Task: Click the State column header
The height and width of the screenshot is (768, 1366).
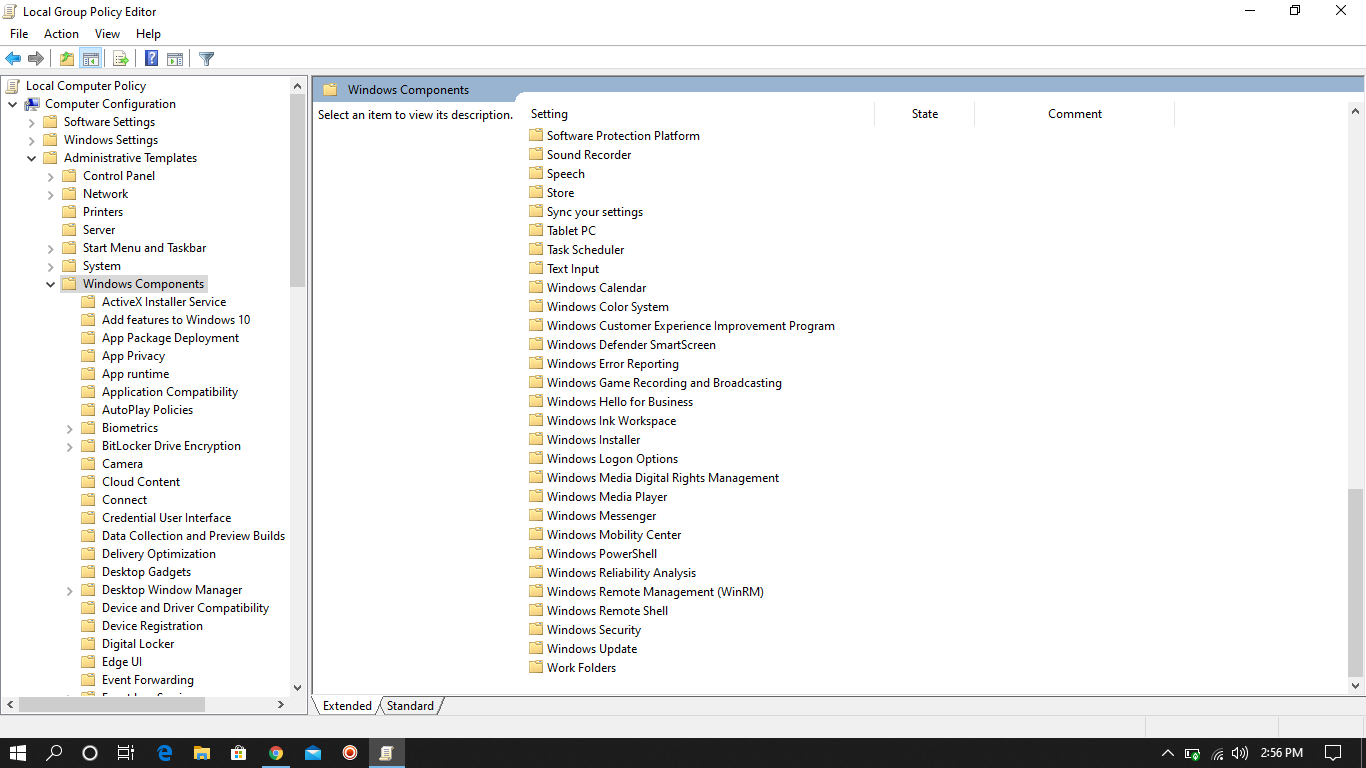Action: point(925,114)
